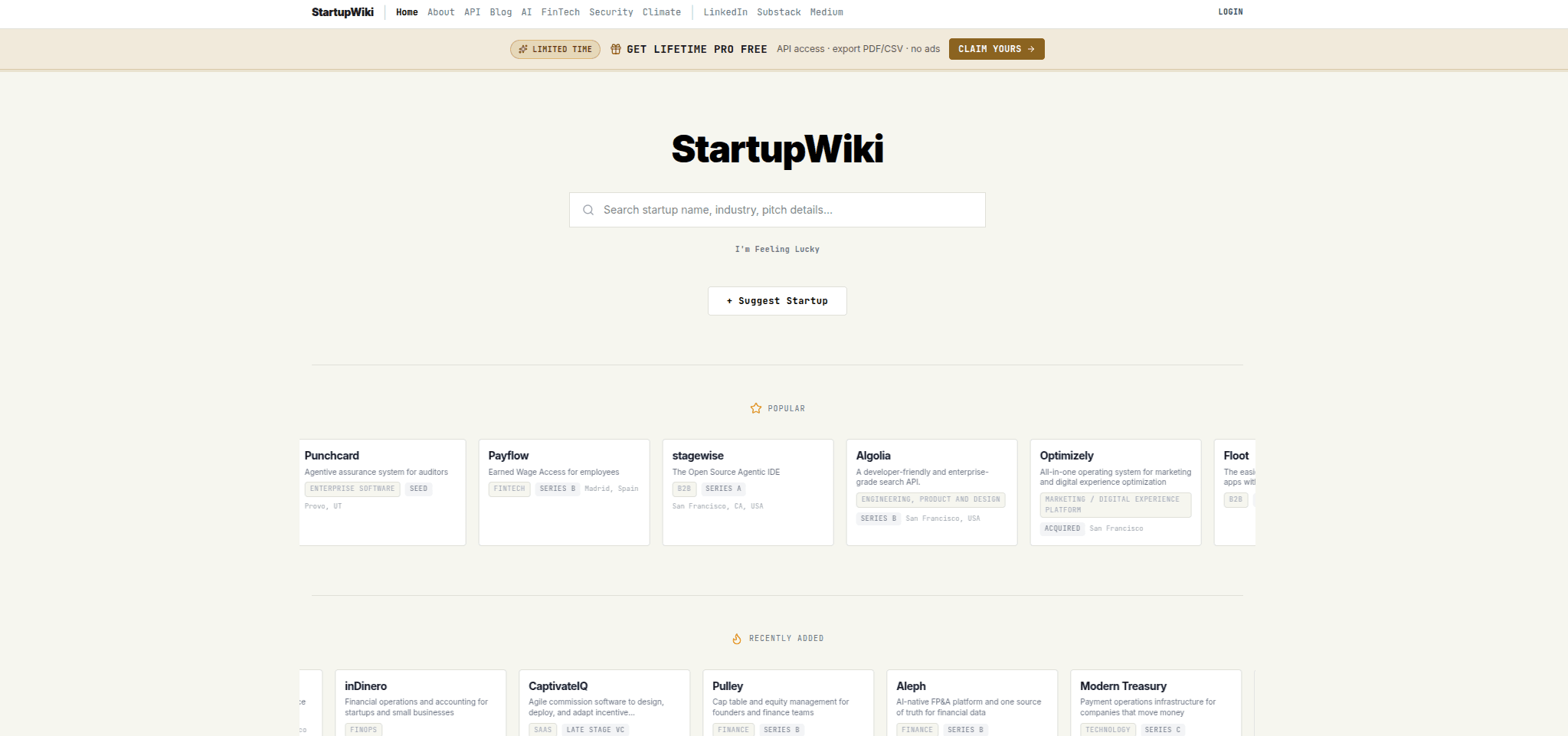This screenshot has width=1568, height=736.
Task: Select the FinTech category link
Action: [x=561, y=12]
